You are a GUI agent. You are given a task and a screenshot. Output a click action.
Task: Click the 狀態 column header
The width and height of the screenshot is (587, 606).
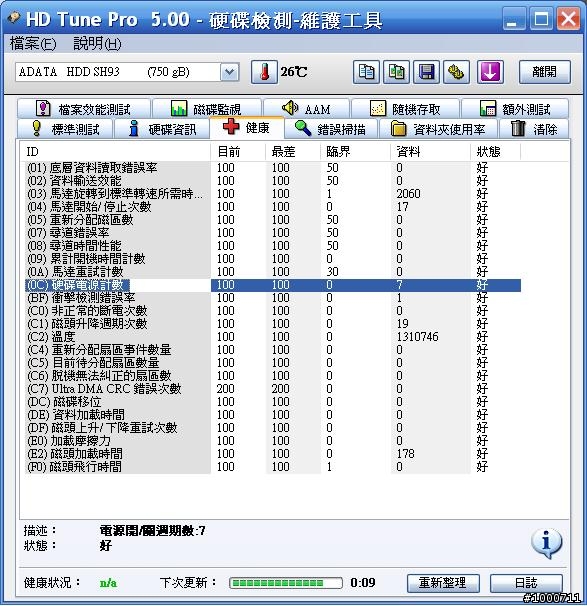pos(496,152)
